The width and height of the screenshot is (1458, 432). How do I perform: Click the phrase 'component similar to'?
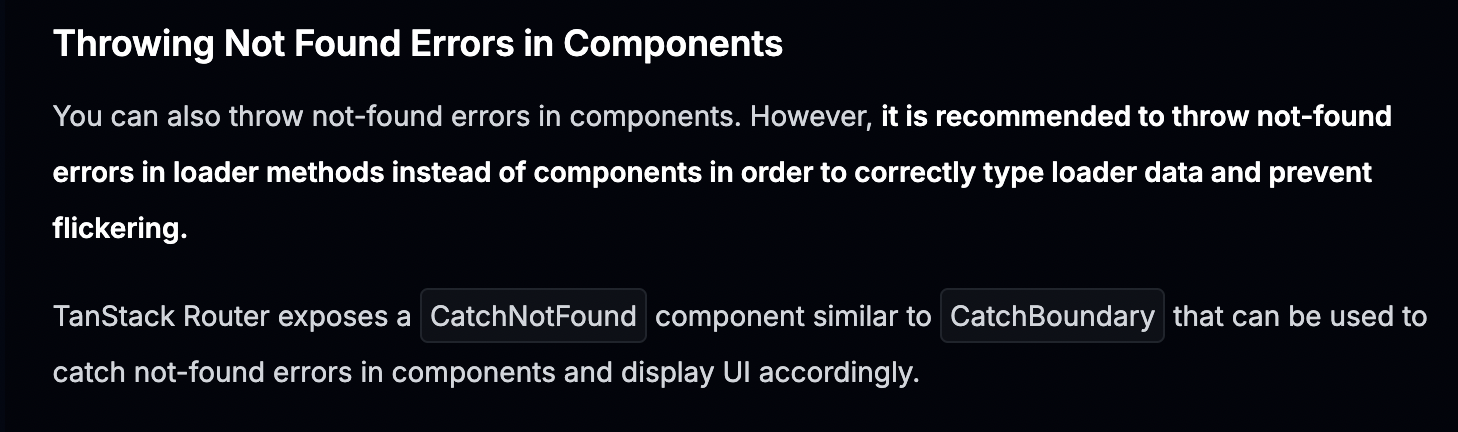click(793, 317)
